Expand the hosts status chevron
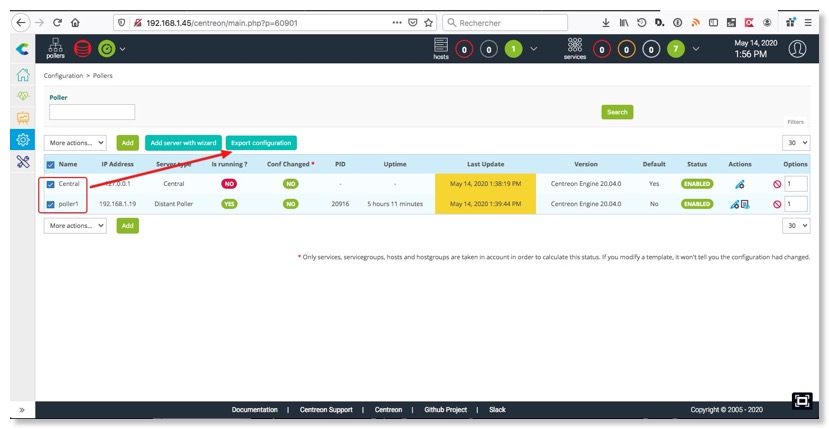This screenshot has width=829, height=429. click(x=533, y=49)
